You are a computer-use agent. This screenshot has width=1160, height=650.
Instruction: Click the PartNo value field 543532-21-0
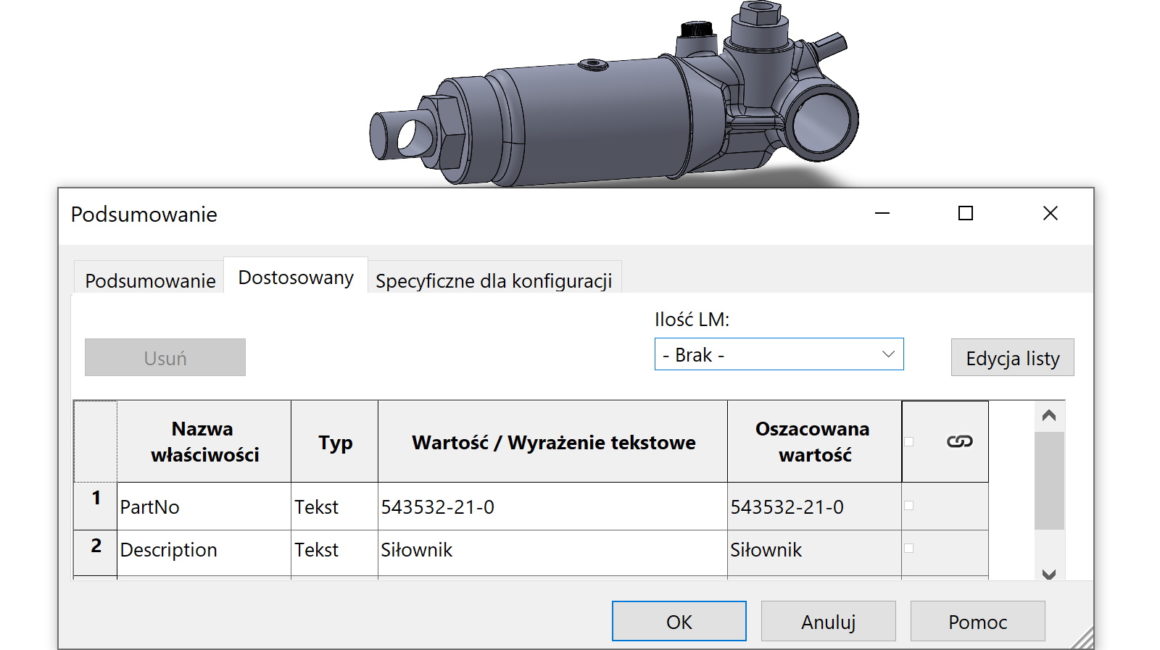[x=552, y=507]
